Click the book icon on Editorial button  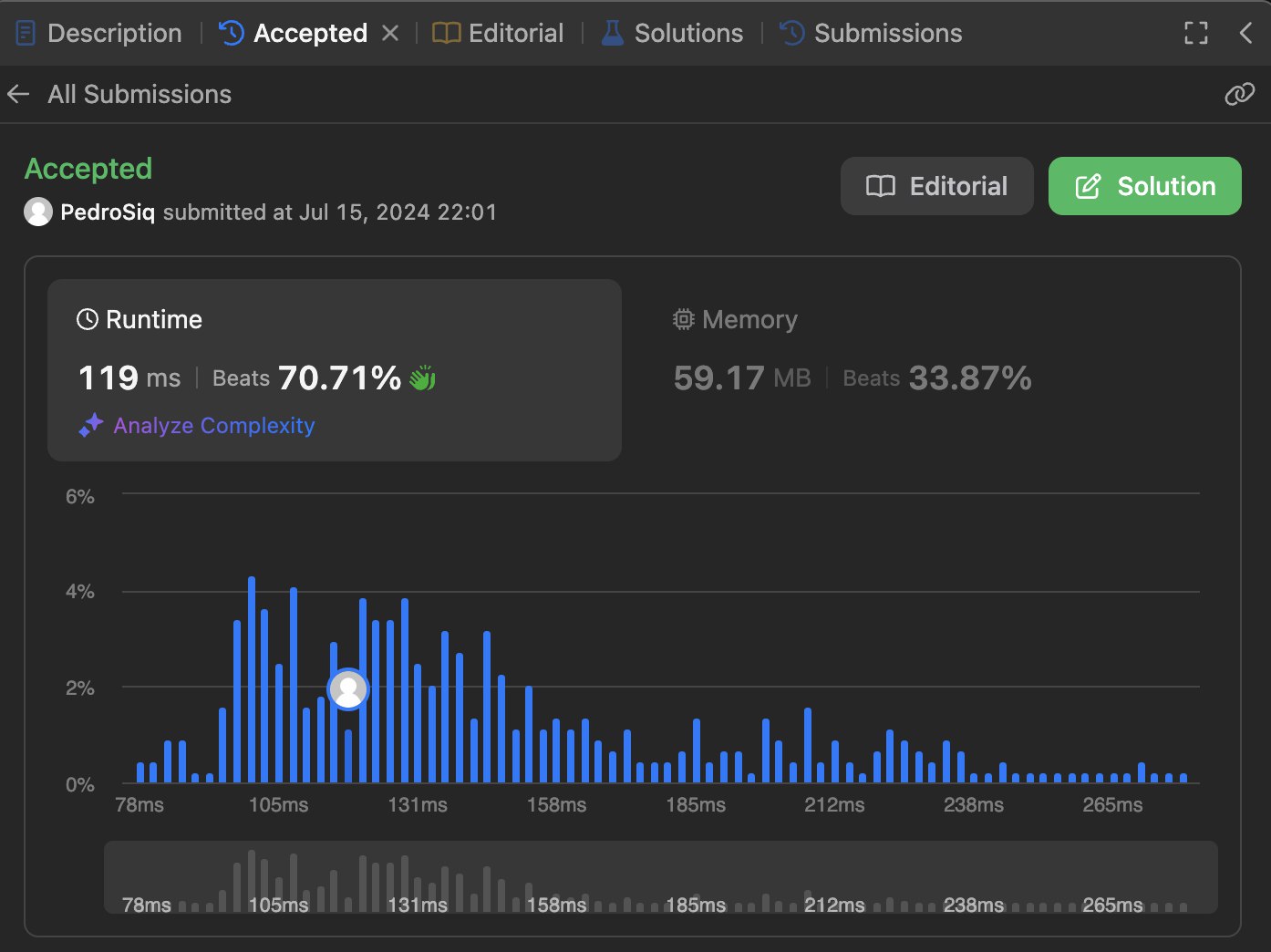(x=881, y=186)
